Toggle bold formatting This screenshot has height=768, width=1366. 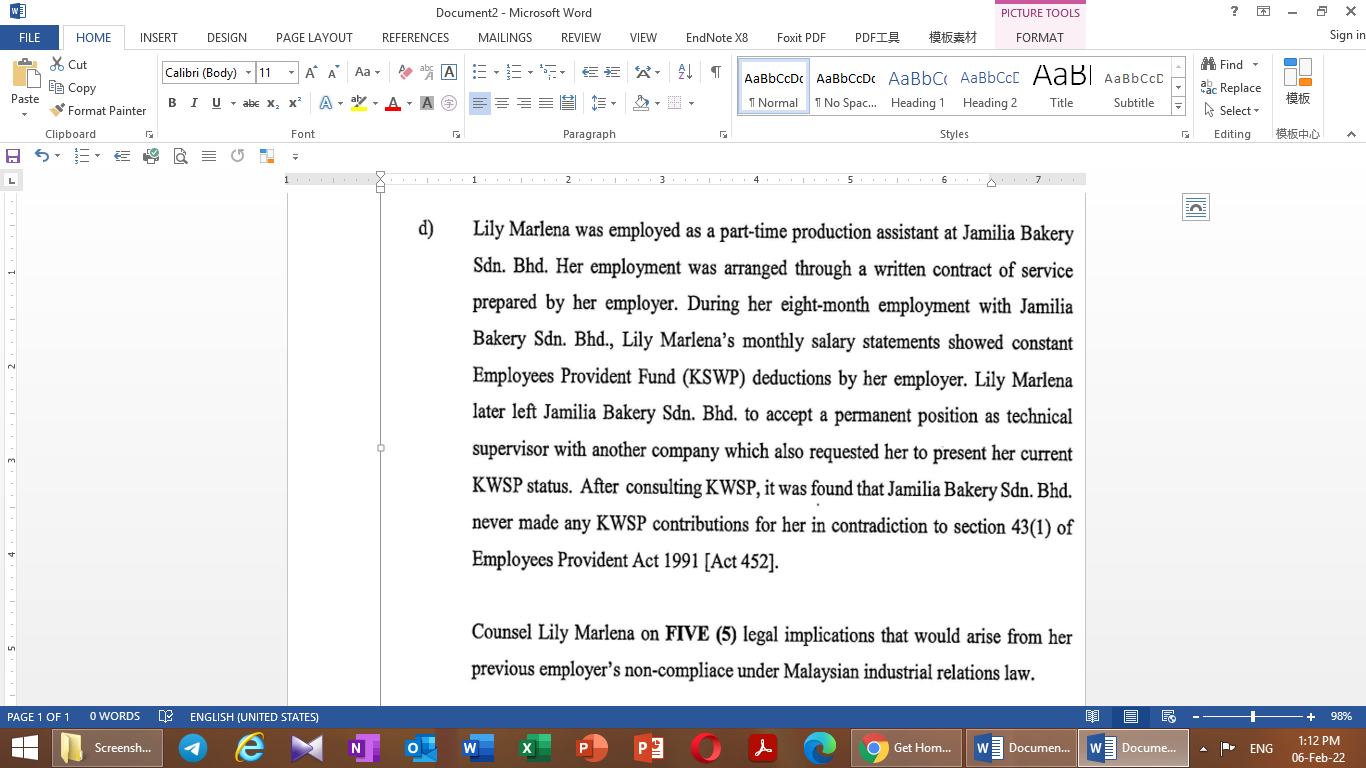[x=171, y=103]
